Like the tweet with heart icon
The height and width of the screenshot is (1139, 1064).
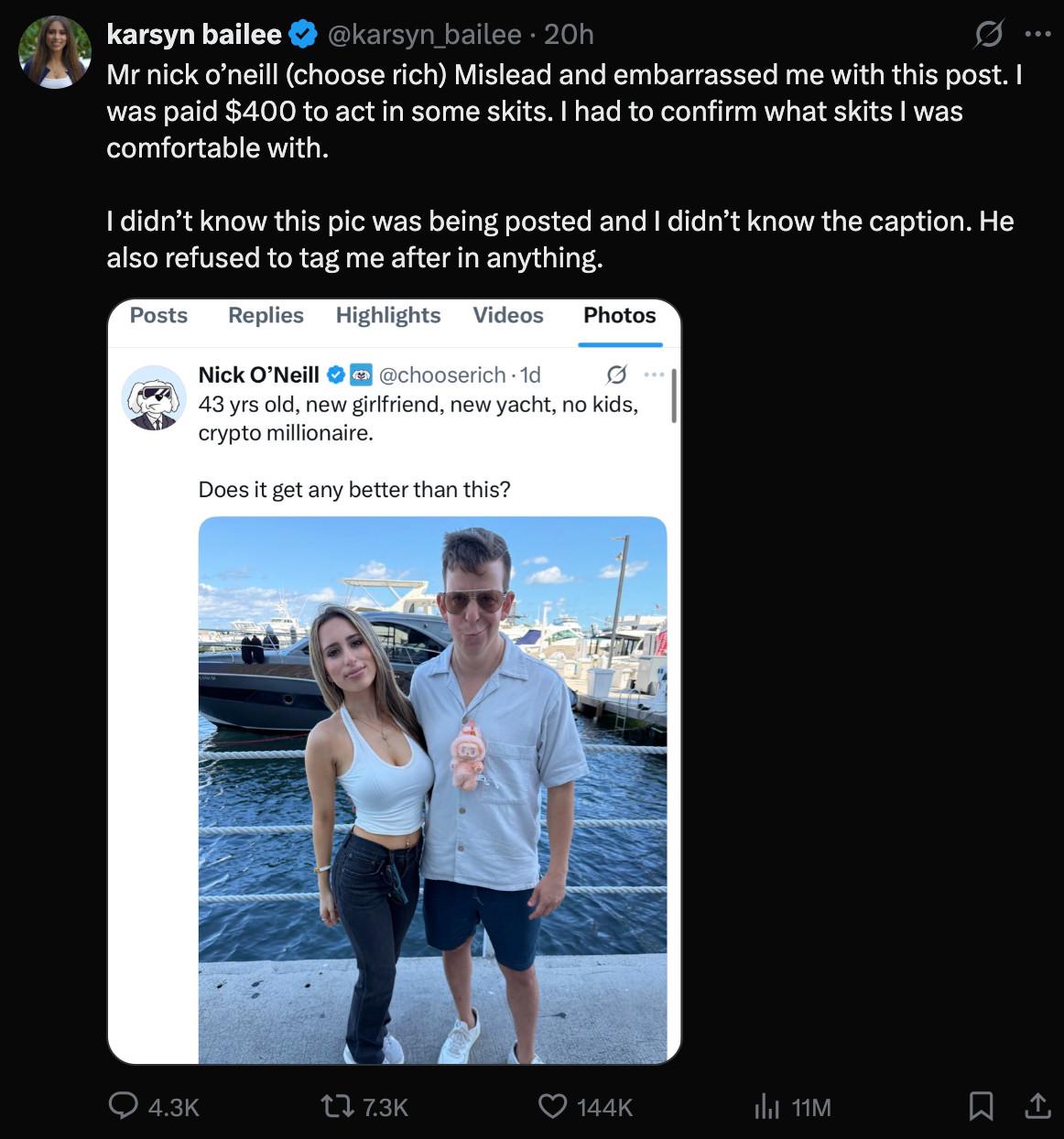(552, 1106)
